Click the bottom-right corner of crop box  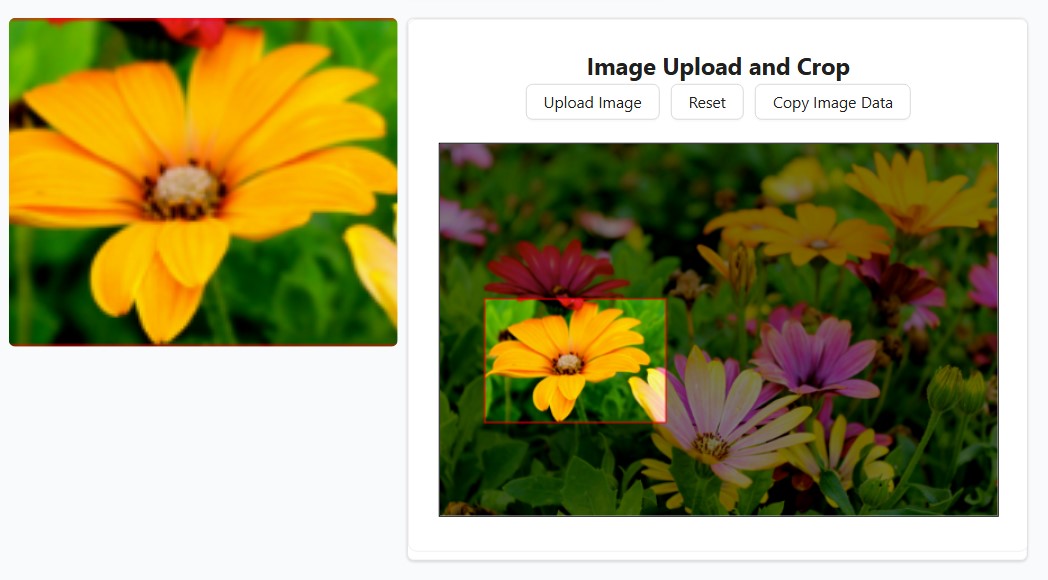(x=666, y=422)
